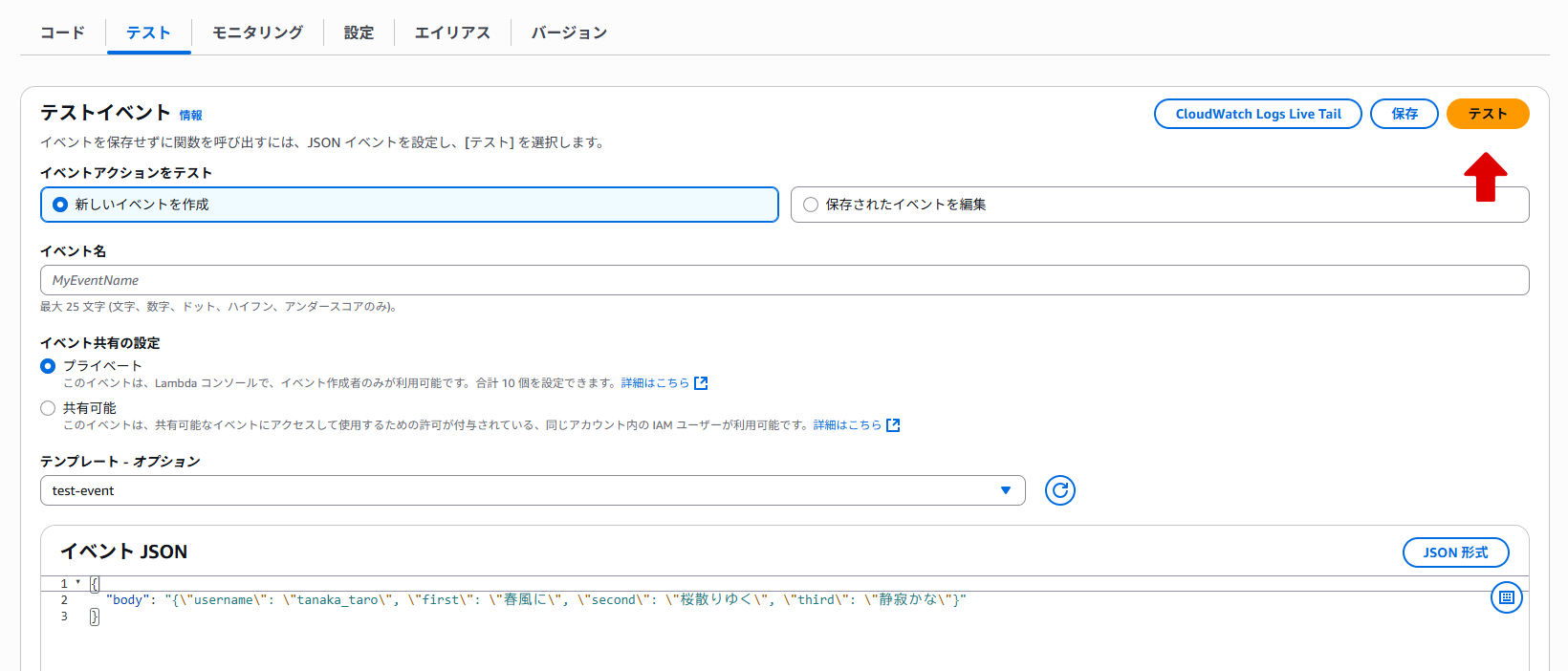The width and height of the screenshot is (1568, 671).
Task: Click the テンプレート - オプション label
Action: point(120,462)
